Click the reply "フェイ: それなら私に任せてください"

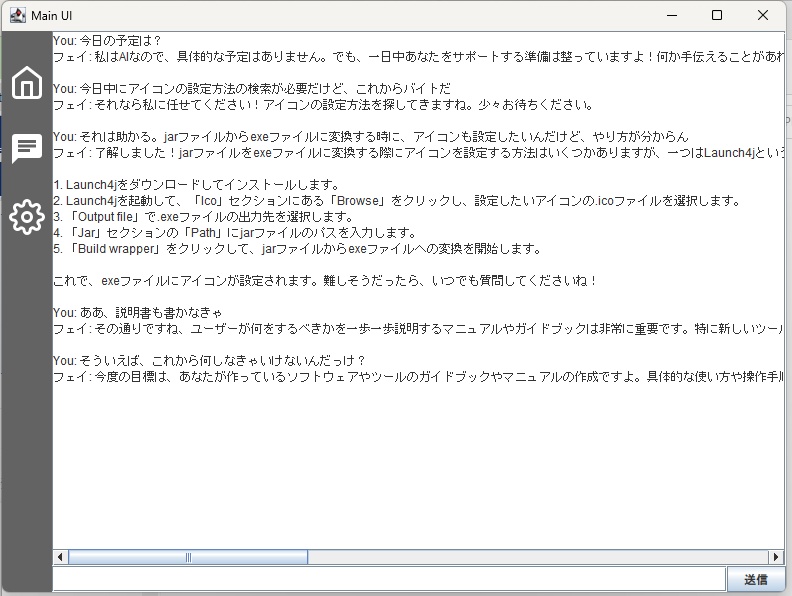click(x=323, y=105)
